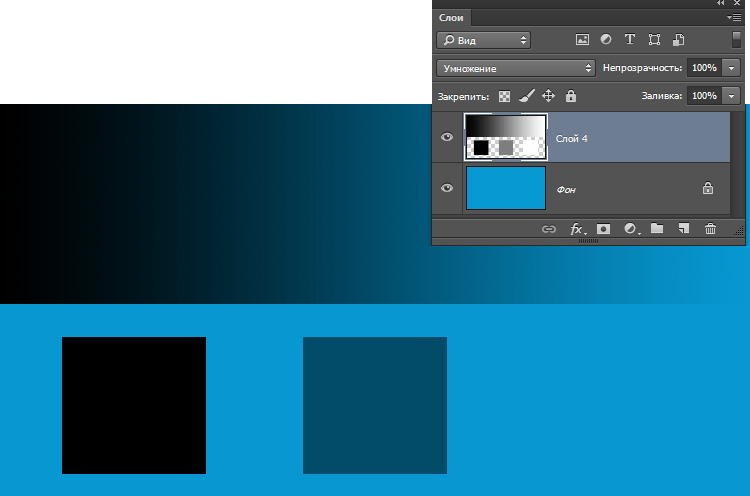Filter layers by pixel layer icon

click(582, 40)
